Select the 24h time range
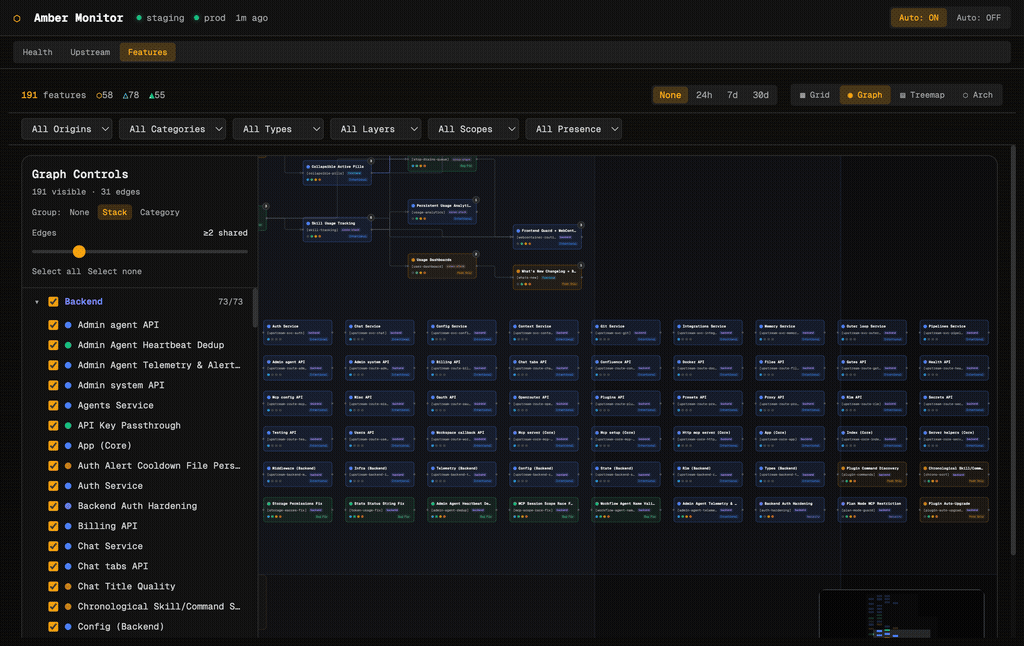The height and width of the screenshot is (646, 1024). (x=704, y=95)
